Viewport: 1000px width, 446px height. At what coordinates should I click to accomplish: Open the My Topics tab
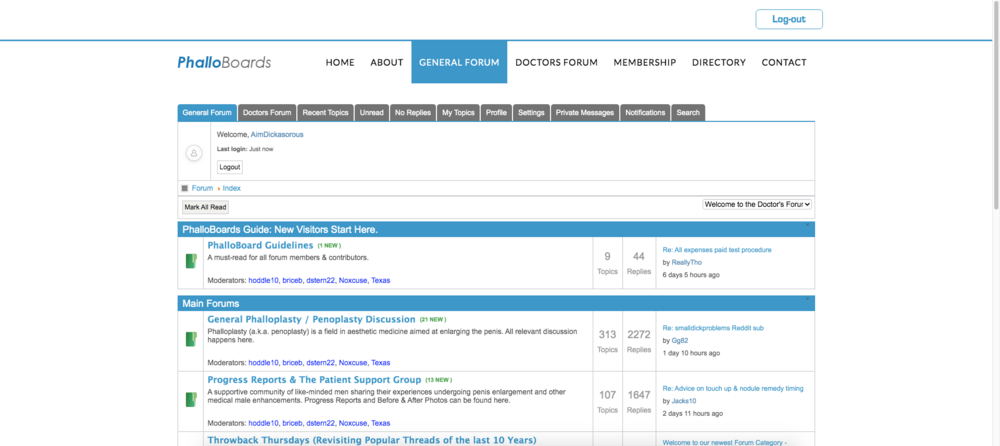coord(458,112)
